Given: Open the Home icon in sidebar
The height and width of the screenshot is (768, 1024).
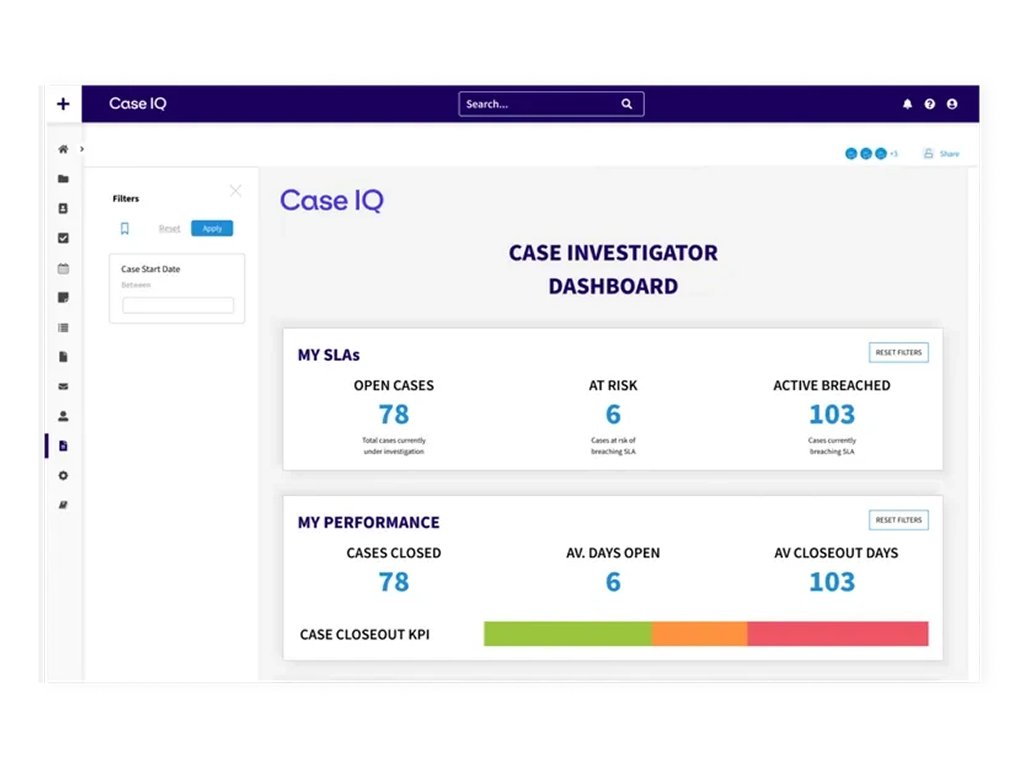Looking at the screenshot, I should (63, 149).
